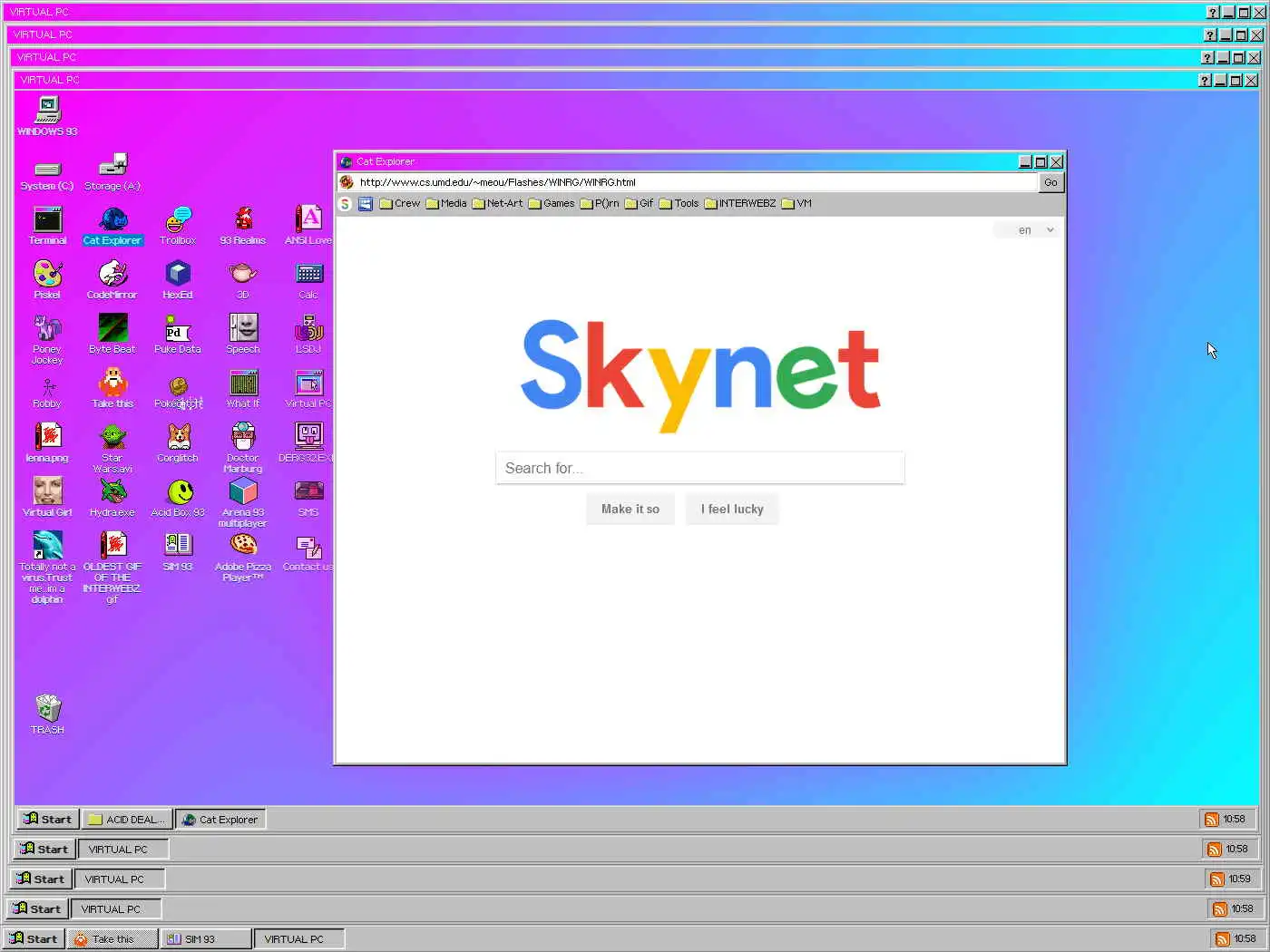Launch the Hydra.exe icon
This screenshot has width=1270, height=952.
(x=112, y=498)
